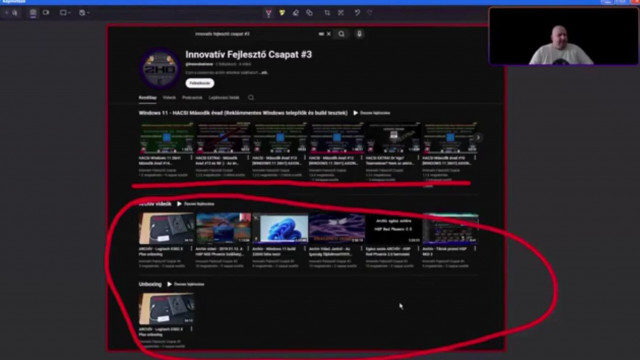Play all of the Unboxing section
Viewport: 640px width, 360px height.
(x=186, y=284)
